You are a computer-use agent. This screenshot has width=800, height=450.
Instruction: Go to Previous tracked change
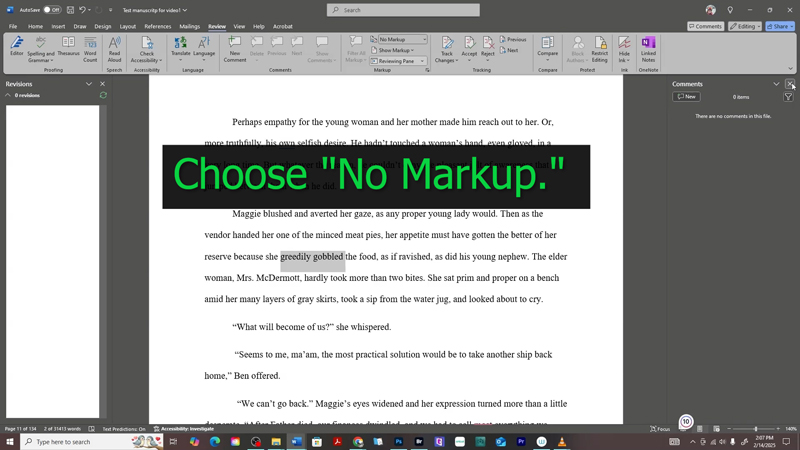click(x=513, y=39)
